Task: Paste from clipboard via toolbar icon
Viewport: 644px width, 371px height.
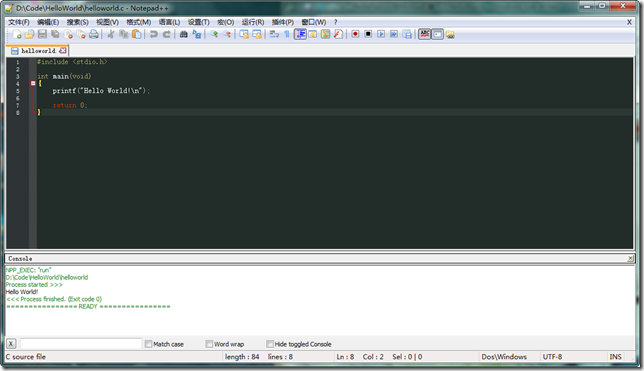Action: click(x=136, y=35)
